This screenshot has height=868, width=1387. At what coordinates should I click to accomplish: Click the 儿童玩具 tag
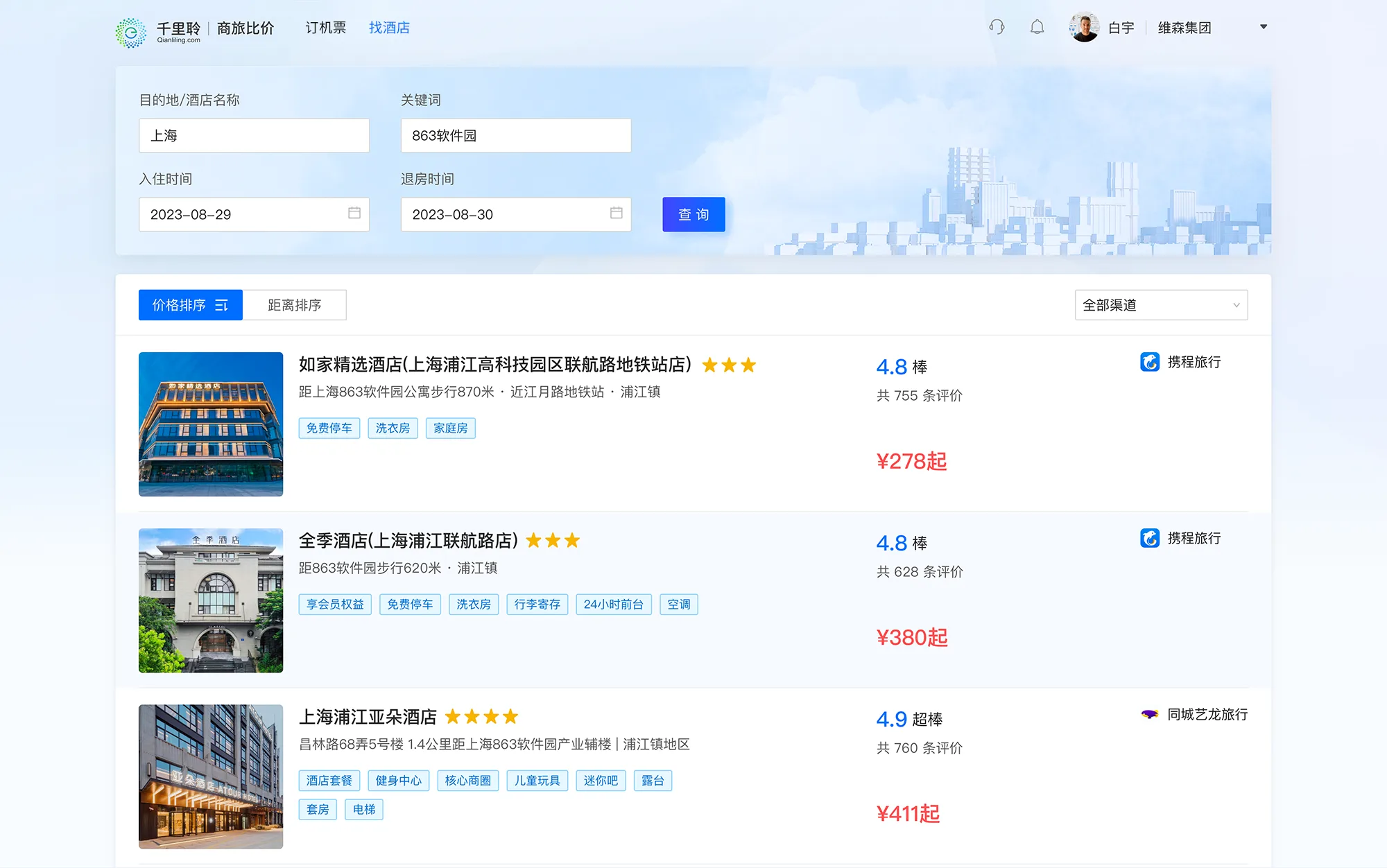(x=537, y=781)
